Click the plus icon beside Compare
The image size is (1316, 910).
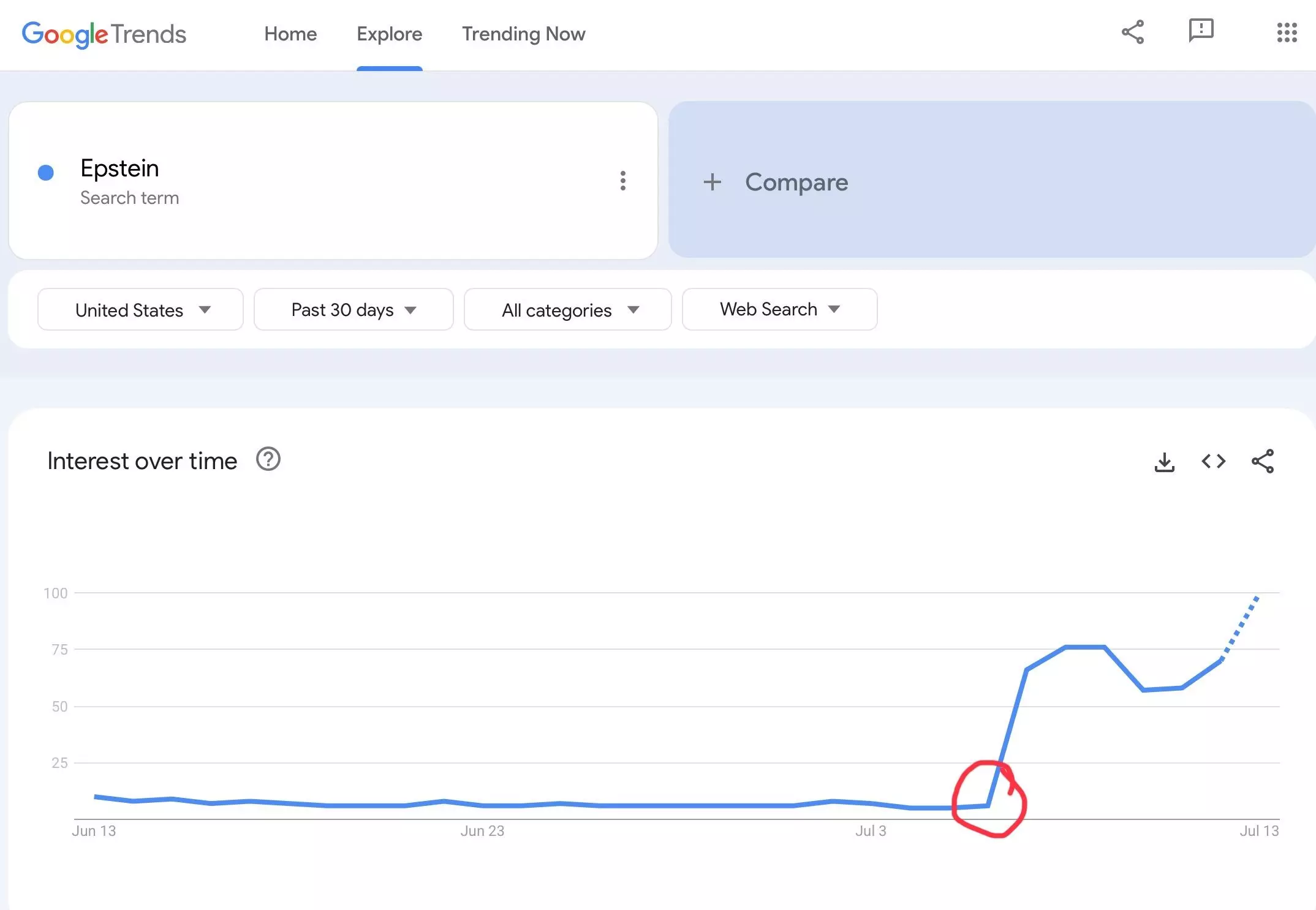pos(712,182)
